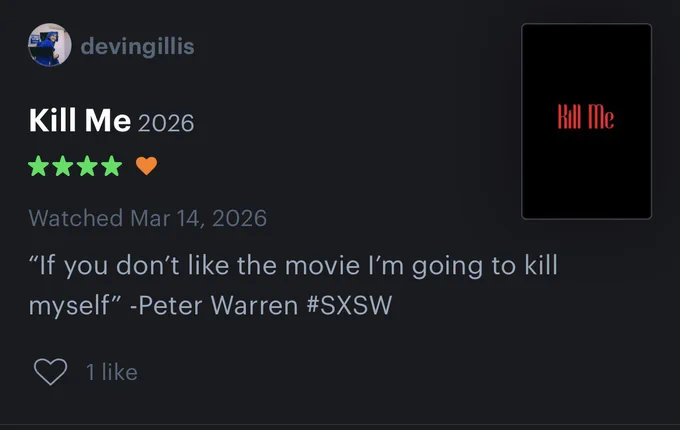Viewport: 680px width, 430px height.
Task: Click the red Kill Me poster lettering
Action: 586,117
